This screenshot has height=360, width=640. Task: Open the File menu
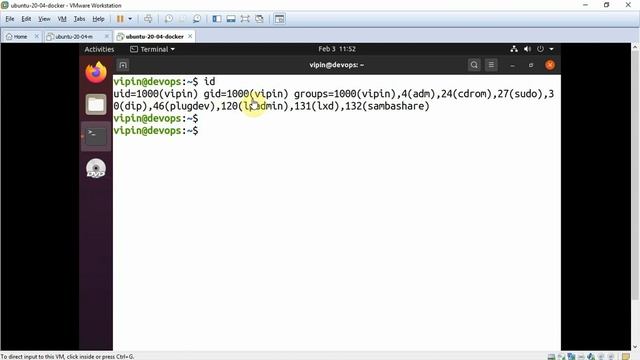tap(10, 19)
